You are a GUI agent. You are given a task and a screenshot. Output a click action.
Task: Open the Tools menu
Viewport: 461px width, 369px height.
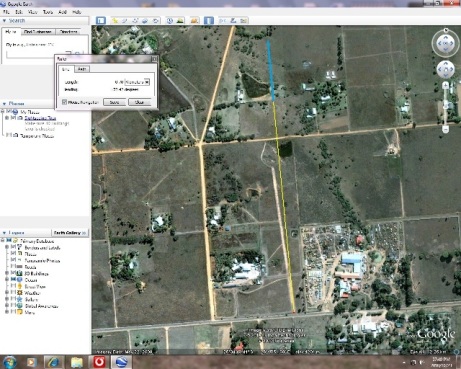click(x=48, y=12)
